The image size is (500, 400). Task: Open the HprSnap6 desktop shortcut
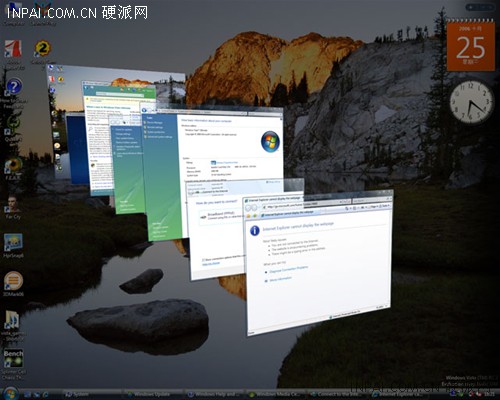(13, 245)
